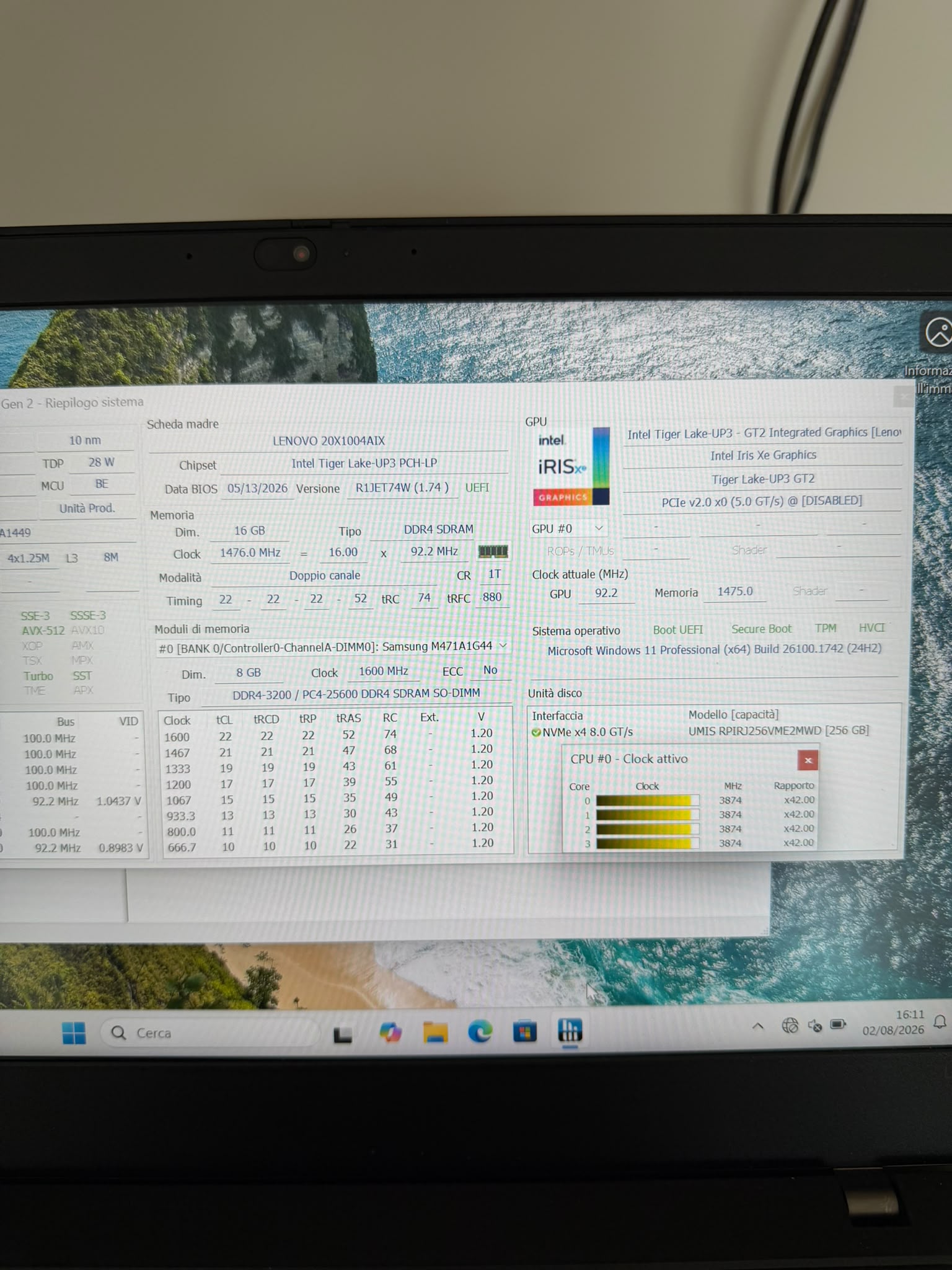952x1270 pixels.
Task: Click memory clock value 1476.0 MHz
Action: (x=250, y=553)
